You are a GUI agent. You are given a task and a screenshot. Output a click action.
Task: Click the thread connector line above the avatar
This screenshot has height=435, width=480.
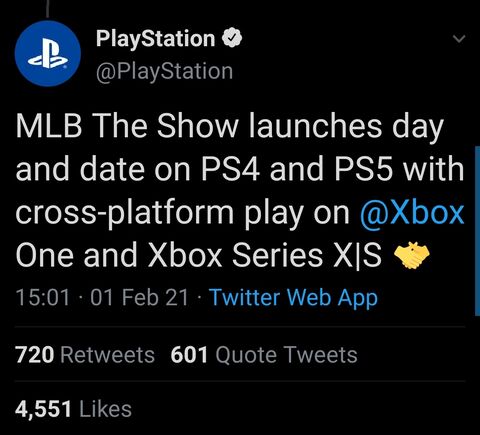(48, 9)
